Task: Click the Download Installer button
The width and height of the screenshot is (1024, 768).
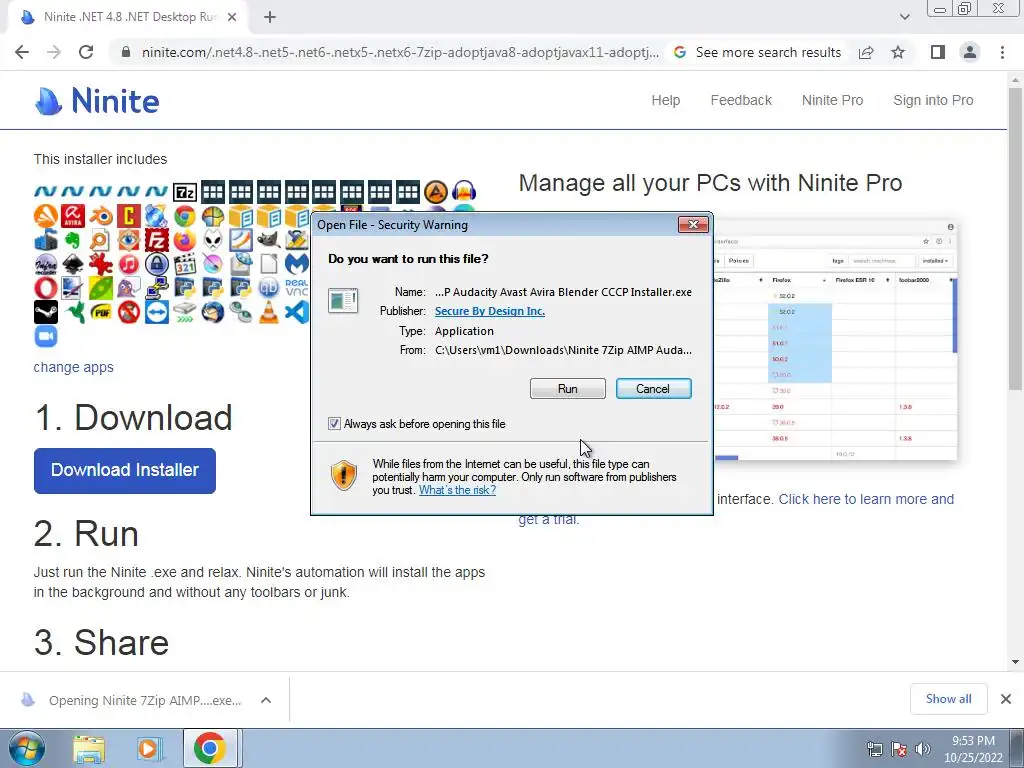Action: tap(125, 470)
